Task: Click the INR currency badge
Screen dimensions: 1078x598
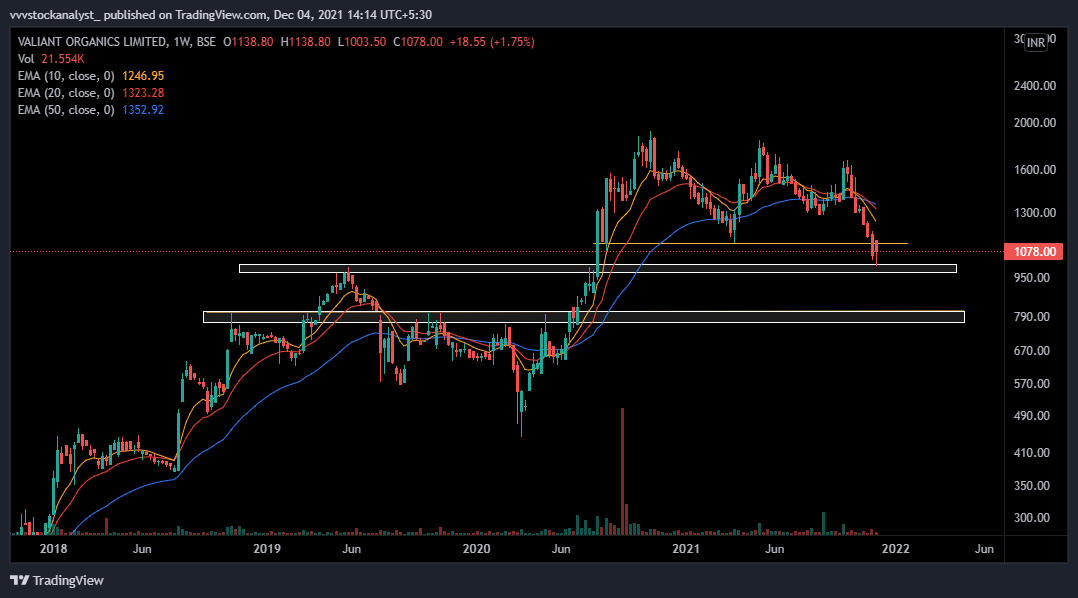Action: click(1036, 43)
